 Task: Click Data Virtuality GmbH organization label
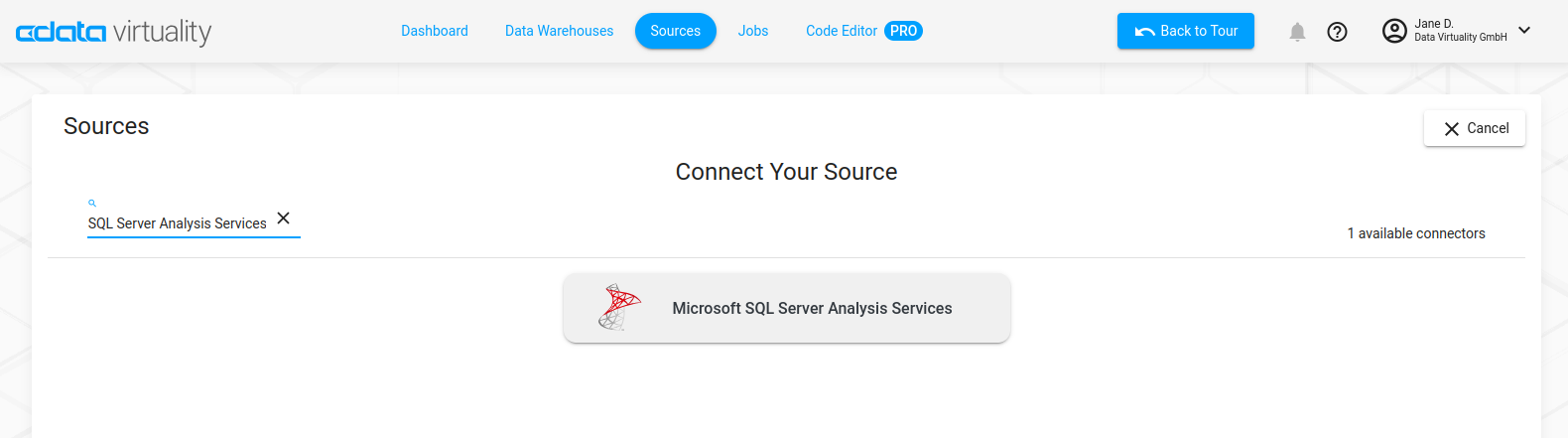pos(1461,38)
